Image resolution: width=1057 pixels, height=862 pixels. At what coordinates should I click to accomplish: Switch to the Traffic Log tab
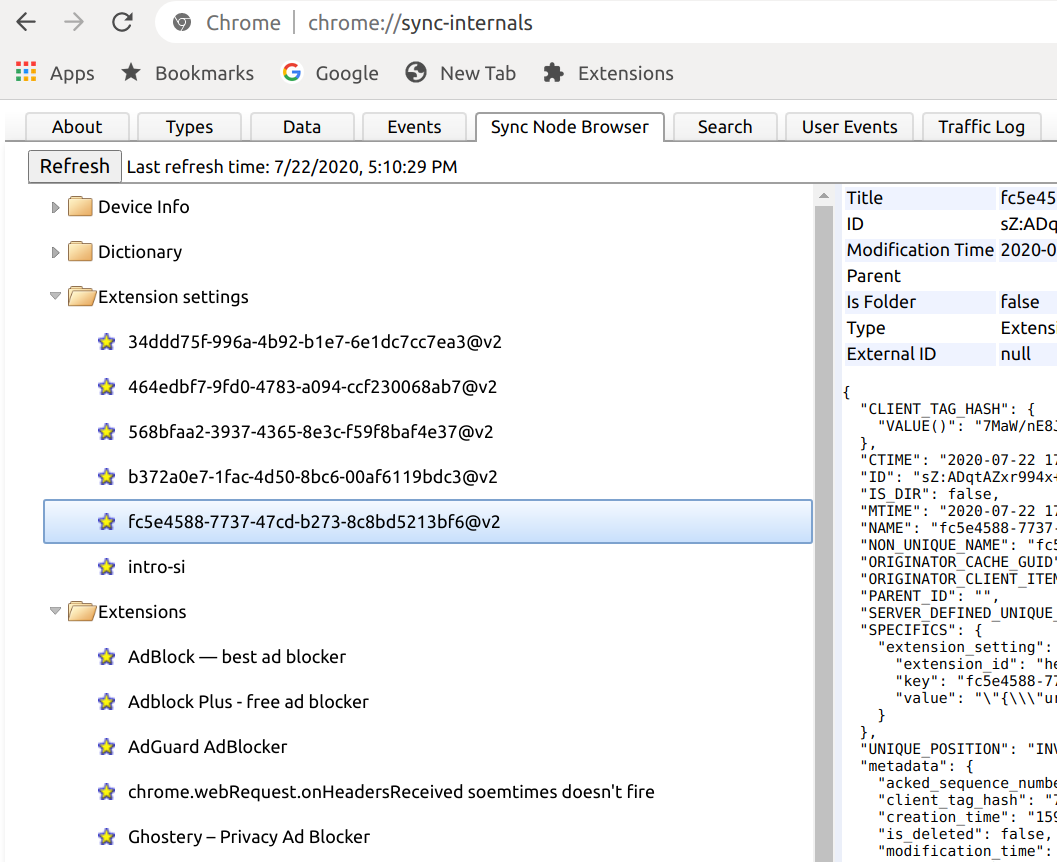click(x=981, y=127)
